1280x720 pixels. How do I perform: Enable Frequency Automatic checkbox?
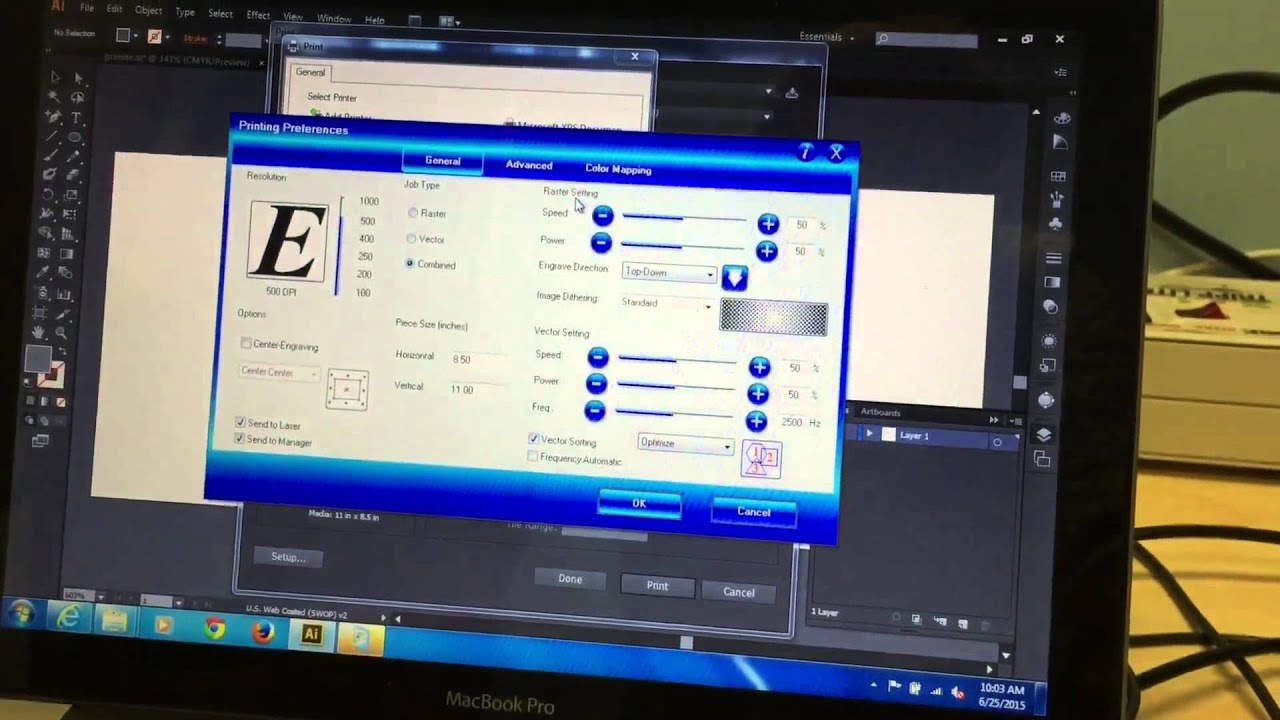click(532, 456)
